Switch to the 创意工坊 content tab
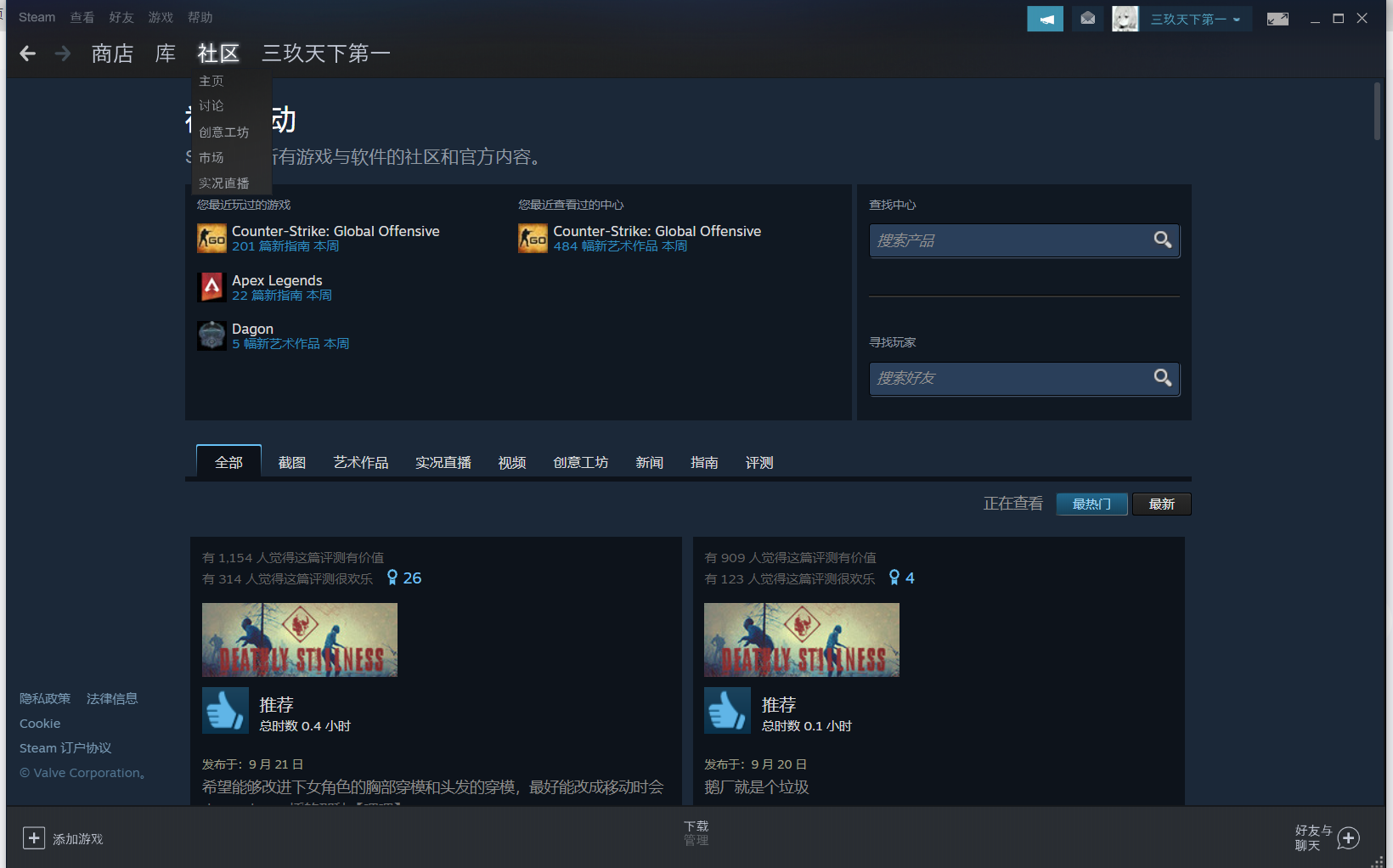The height and width of the screenshot is (868, 1393). tap(581, 462)
